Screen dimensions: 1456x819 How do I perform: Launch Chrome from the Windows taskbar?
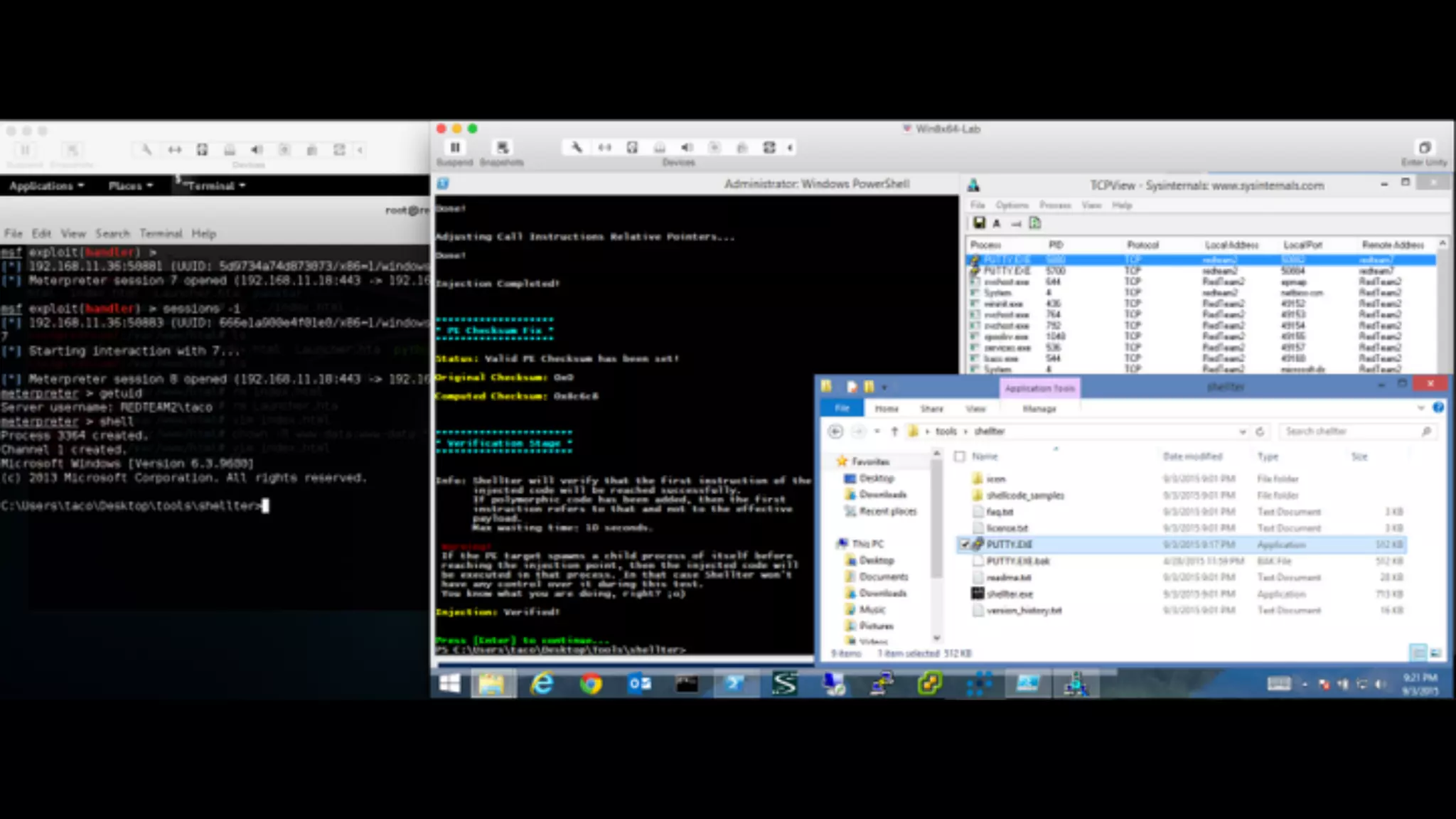point(590,684)
